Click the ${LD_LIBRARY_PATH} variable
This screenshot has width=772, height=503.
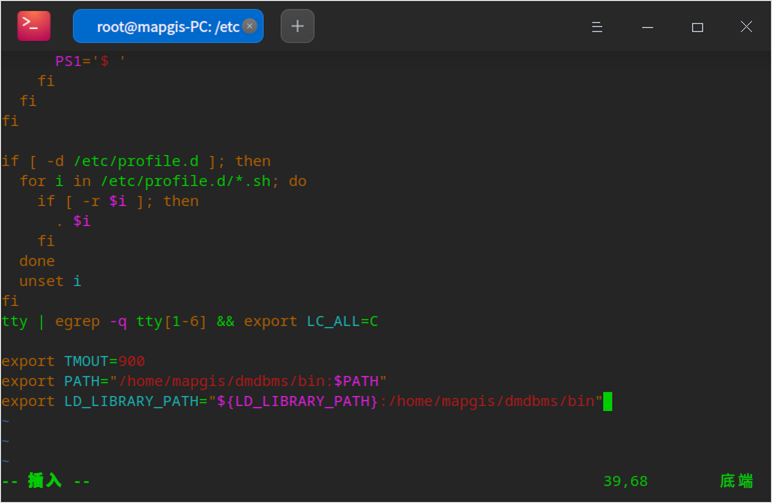tap(297, 402)
